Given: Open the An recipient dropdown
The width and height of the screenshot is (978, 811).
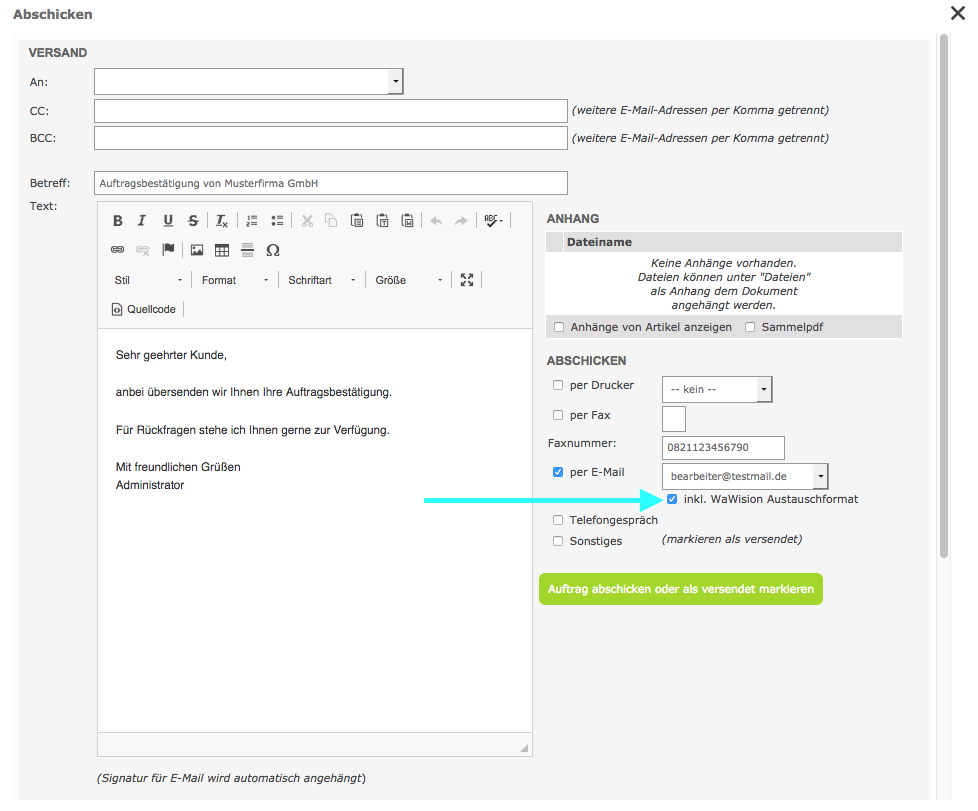Looking at the screenshot, I should [x=396, y=81].
